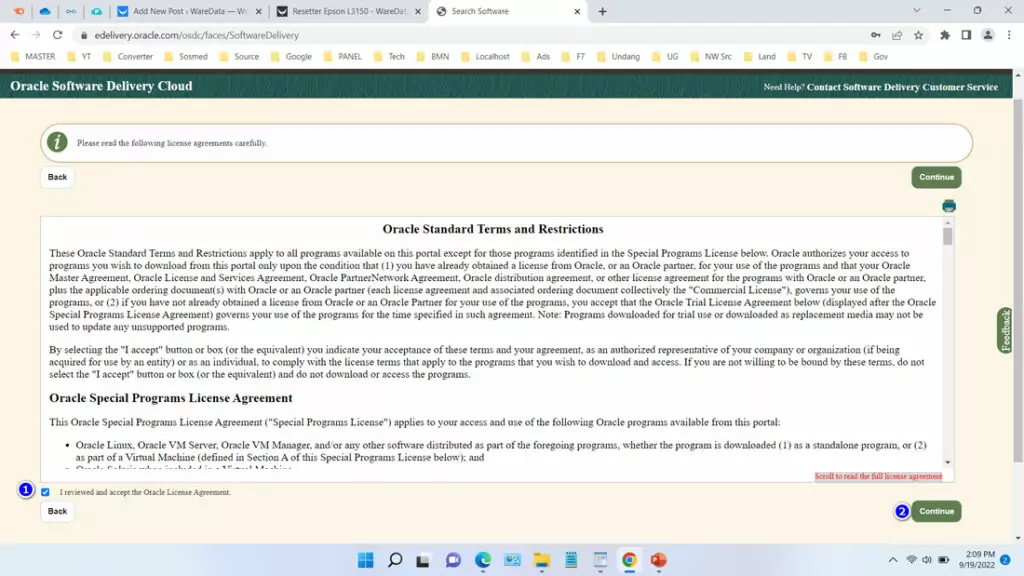Open the Windows Start menu
The image size is (1024, 576).
366,560
